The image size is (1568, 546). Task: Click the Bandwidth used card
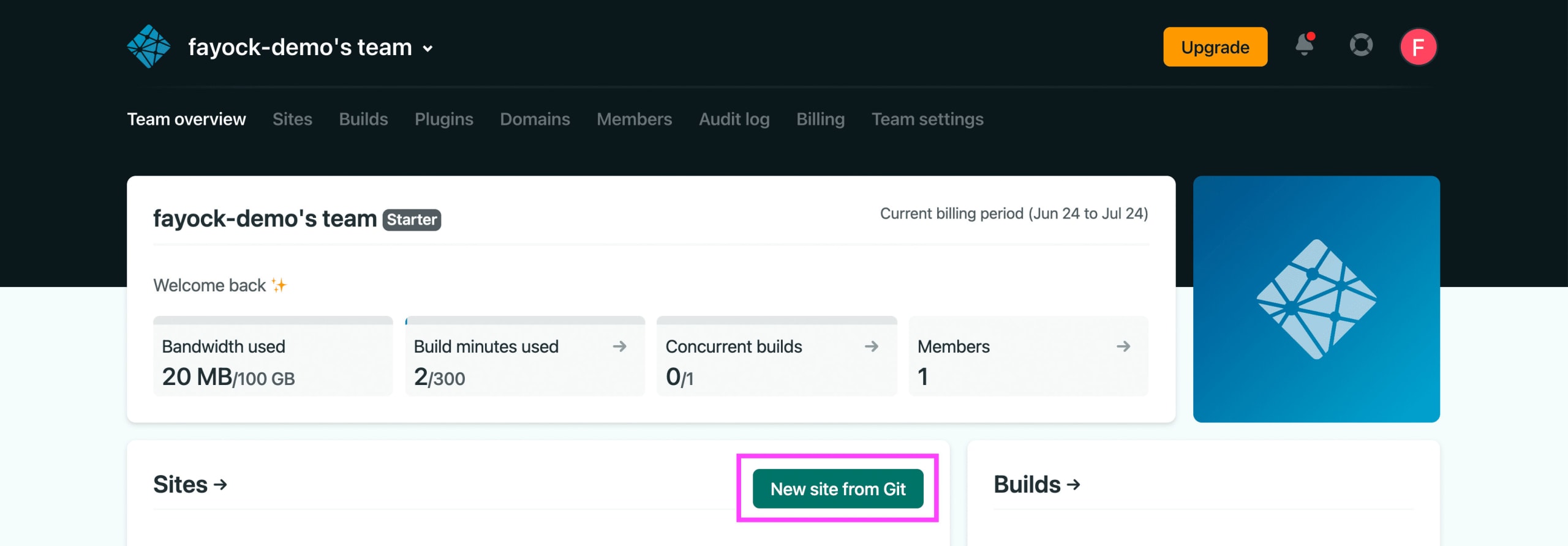(273, 356)
